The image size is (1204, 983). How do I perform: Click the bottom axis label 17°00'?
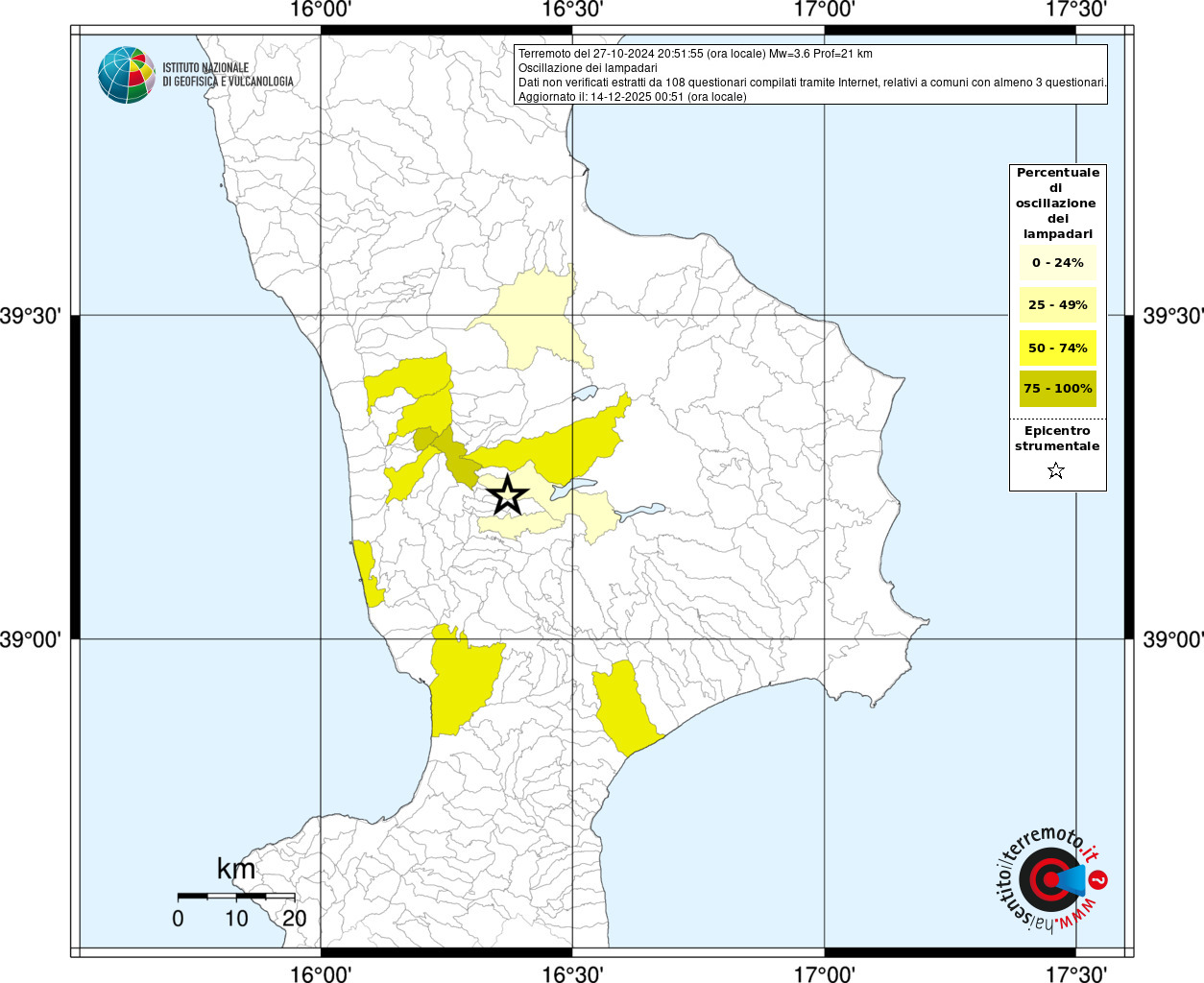click(825, 973)
